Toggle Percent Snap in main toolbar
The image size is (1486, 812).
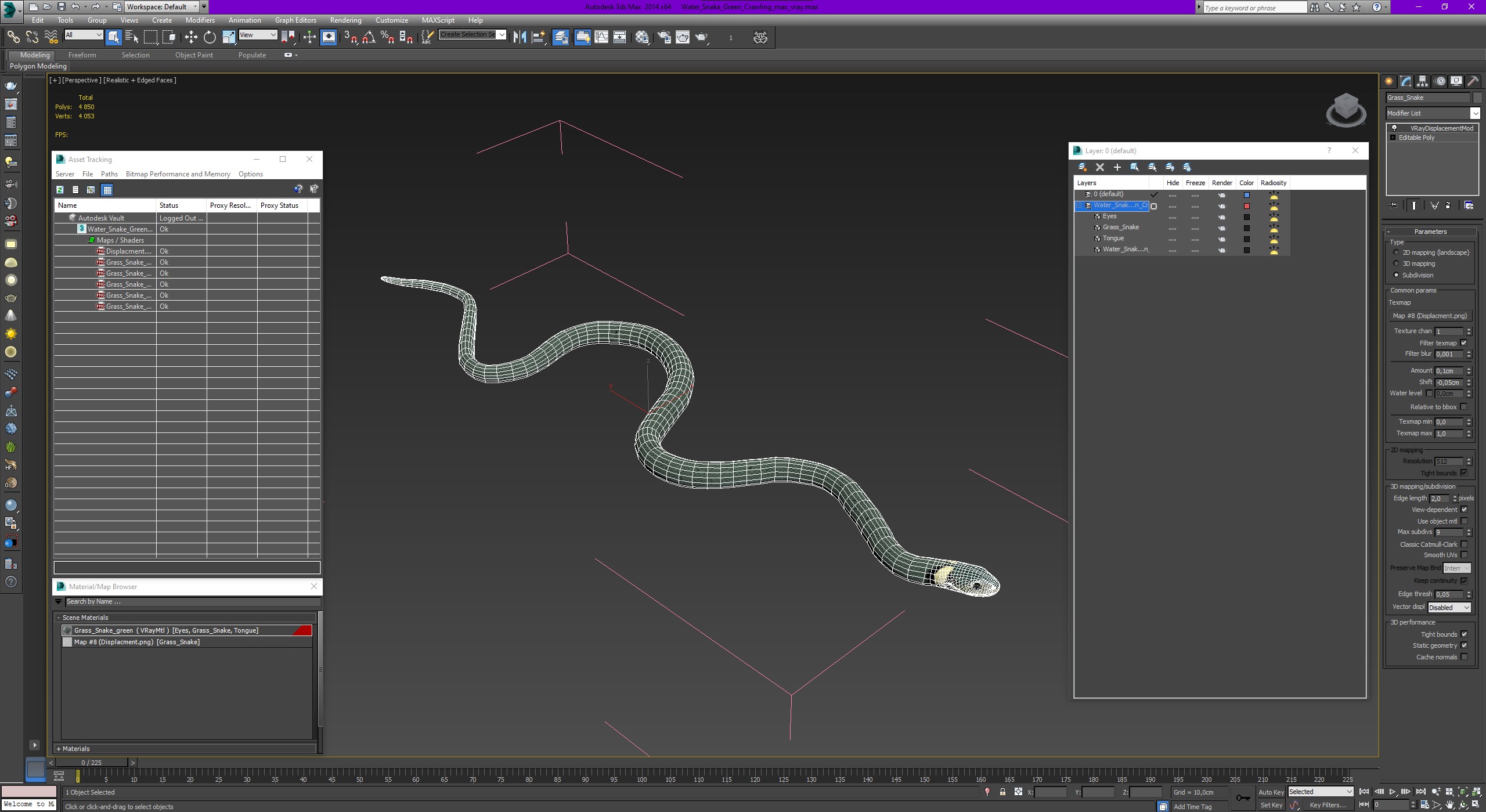pyautogui.click(x=387, y=37)
